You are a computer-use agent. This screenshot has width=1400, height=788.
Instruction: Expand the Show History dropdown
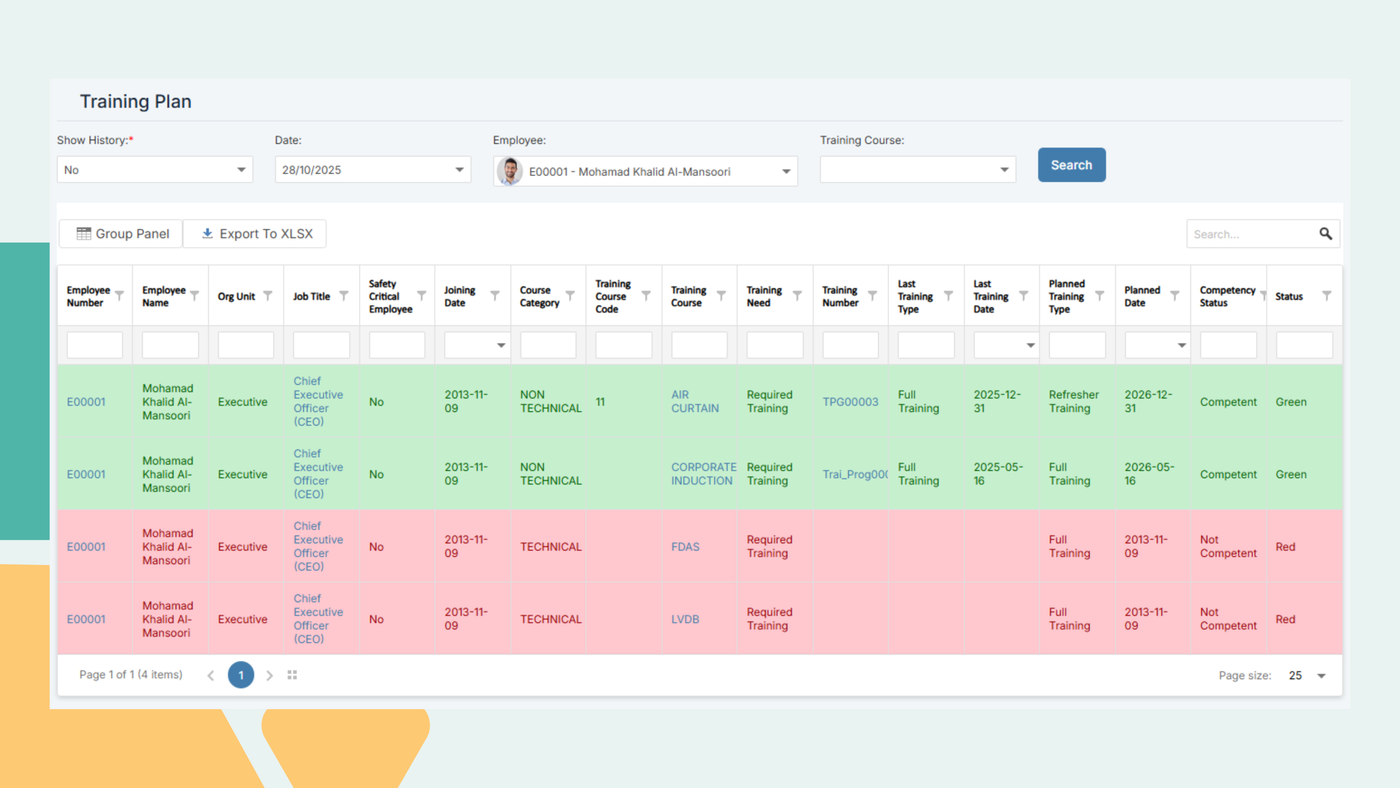(x=241, y=170)
